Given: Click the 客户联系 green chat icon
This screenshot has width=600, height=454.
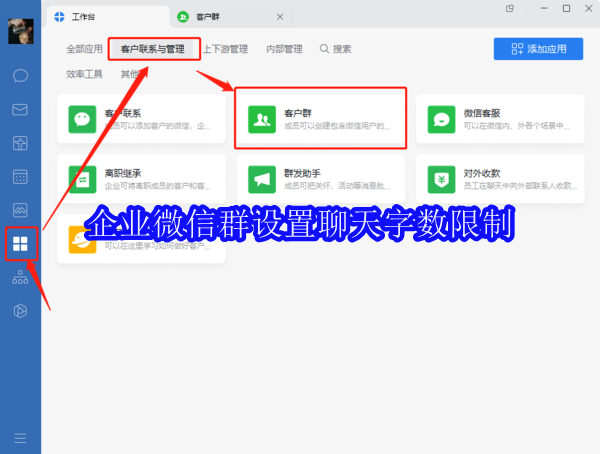Looking at the screenshot, I should coord(82,119).
